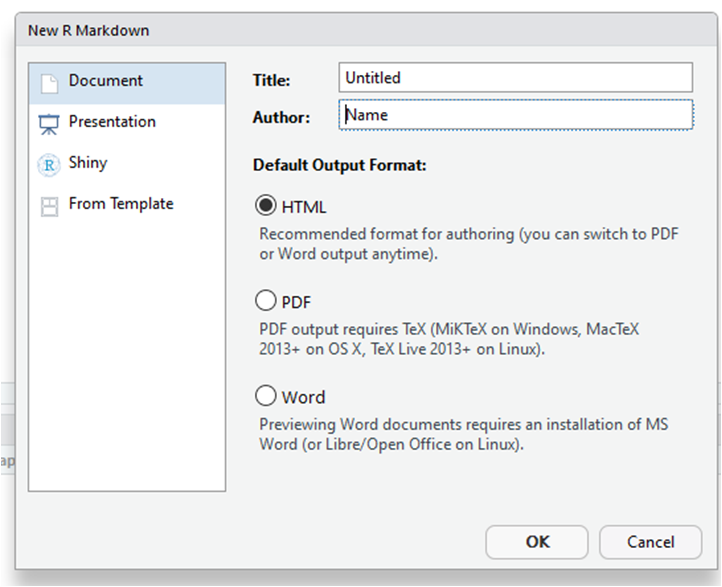Choose PDF as default output format

(x=266, y=300)
